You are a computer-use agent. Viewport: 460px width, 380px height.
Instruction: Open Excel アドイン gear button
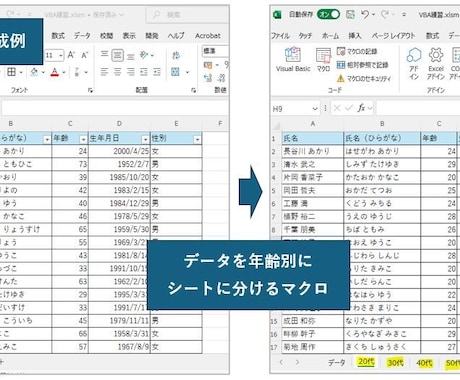[436, 63]
